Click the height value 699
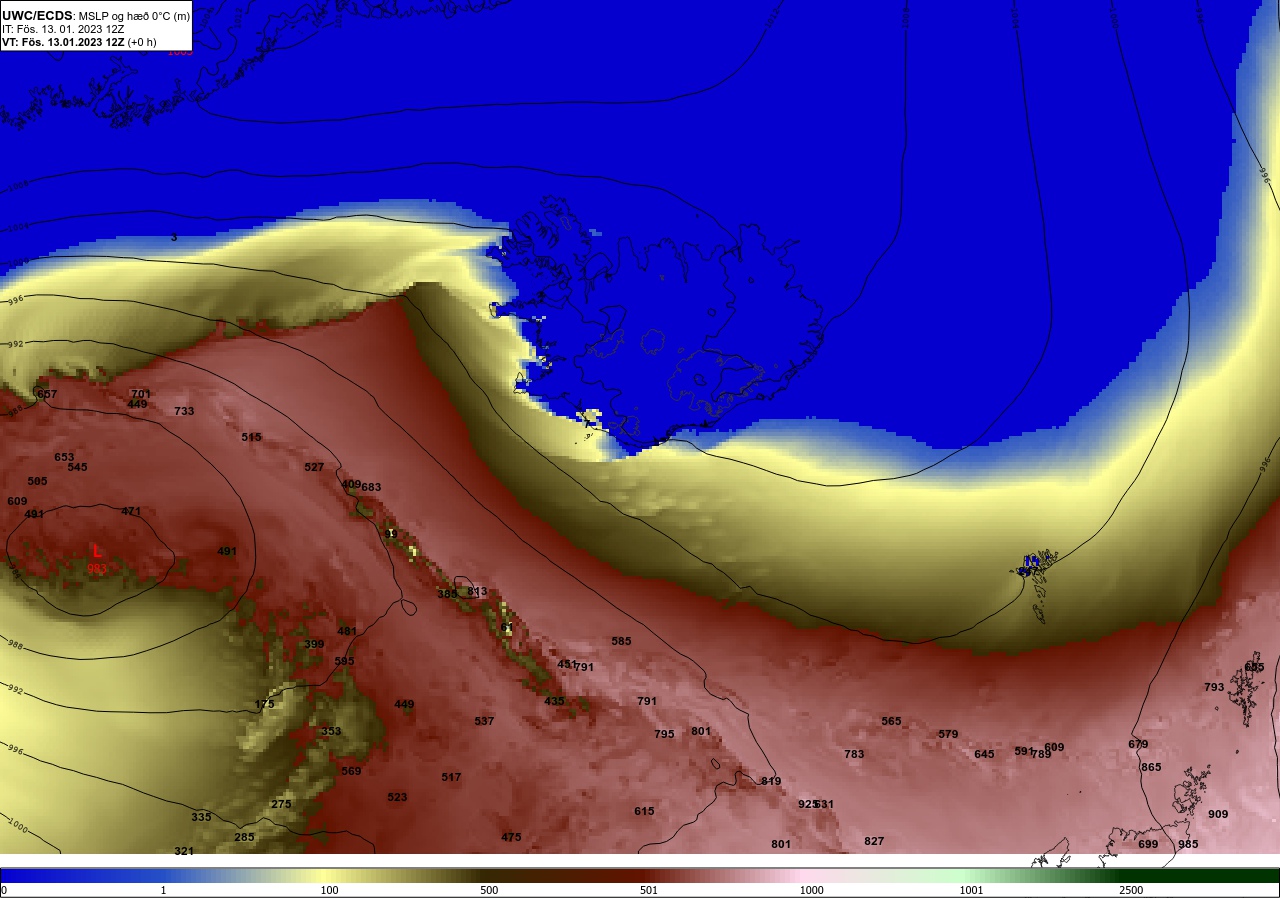Viewport: 1280px width, 898px height. click(x=1148, y=844)
